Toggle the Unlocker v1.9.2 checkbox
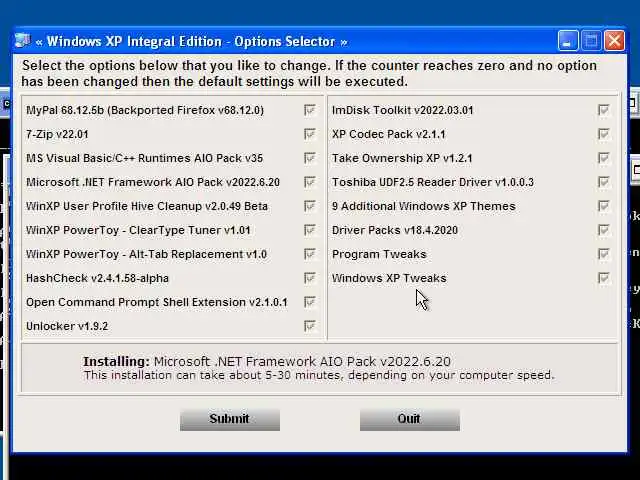 click(x=310, y=326)
